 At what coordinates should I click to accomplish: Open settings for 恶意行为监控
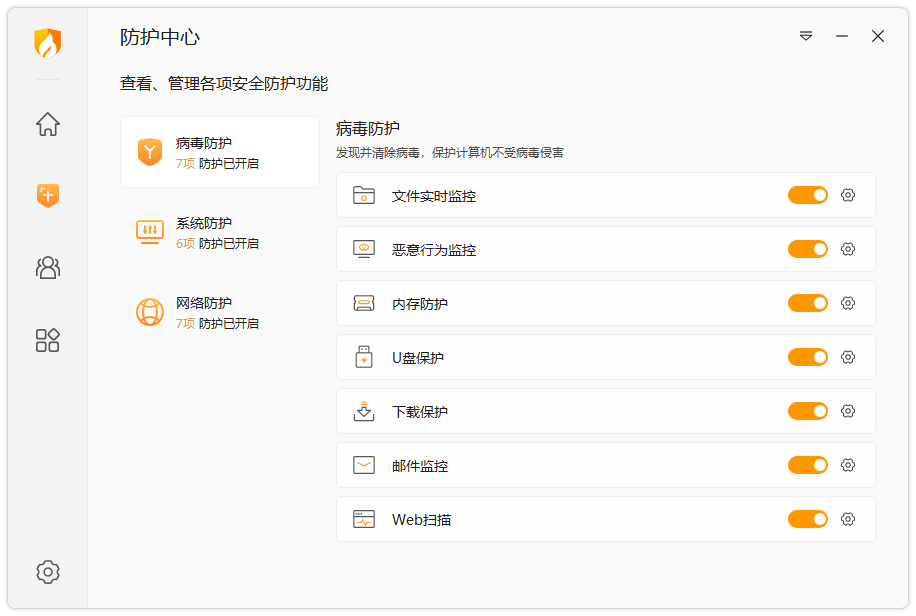point(848,249)
